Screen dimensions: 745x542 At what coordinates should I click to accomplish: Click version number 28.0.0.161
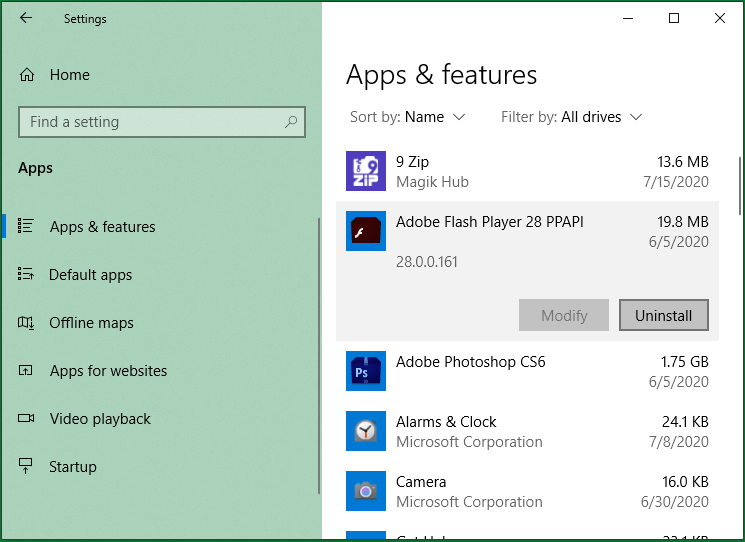pos(427,262)
